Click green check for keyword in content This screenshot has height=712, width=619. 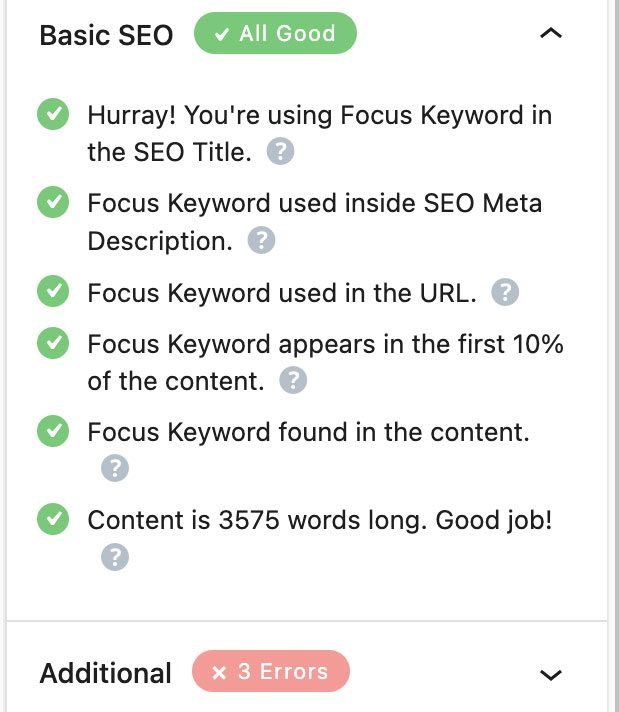click(53, 432)
